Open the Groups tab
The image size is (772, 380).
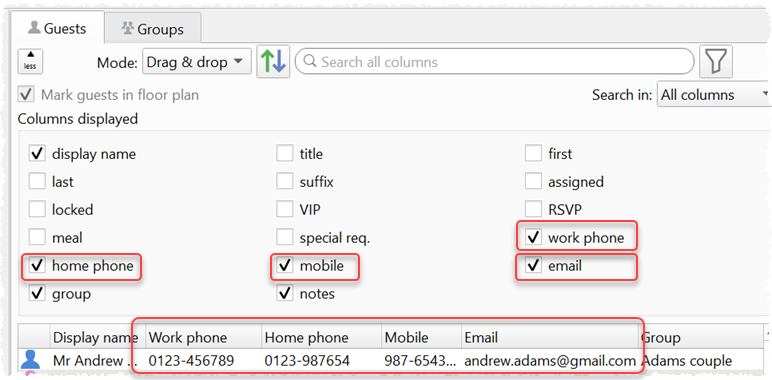[x=153, y=30]
